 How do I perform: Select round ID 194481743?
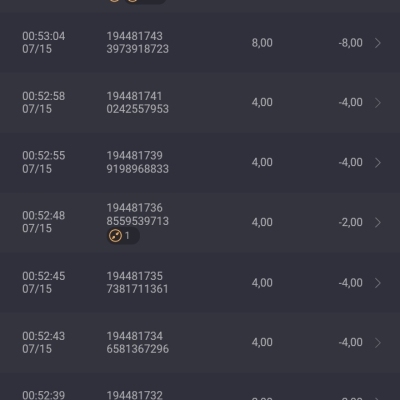tap(134, 36)
